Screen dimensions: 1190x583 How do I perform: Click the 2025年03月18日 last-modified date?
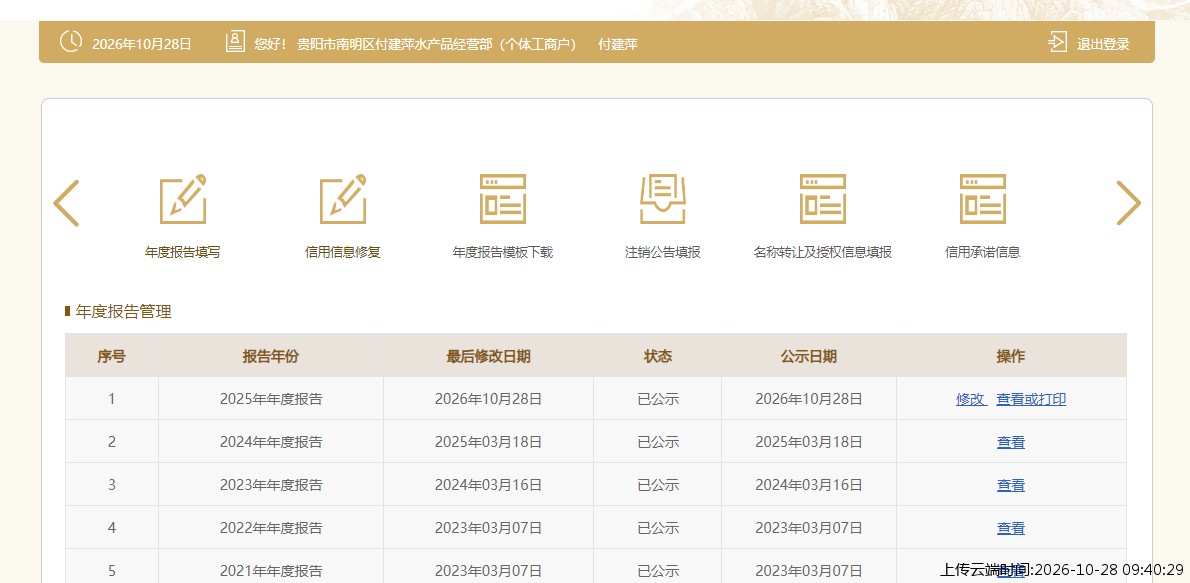(489, 442)
